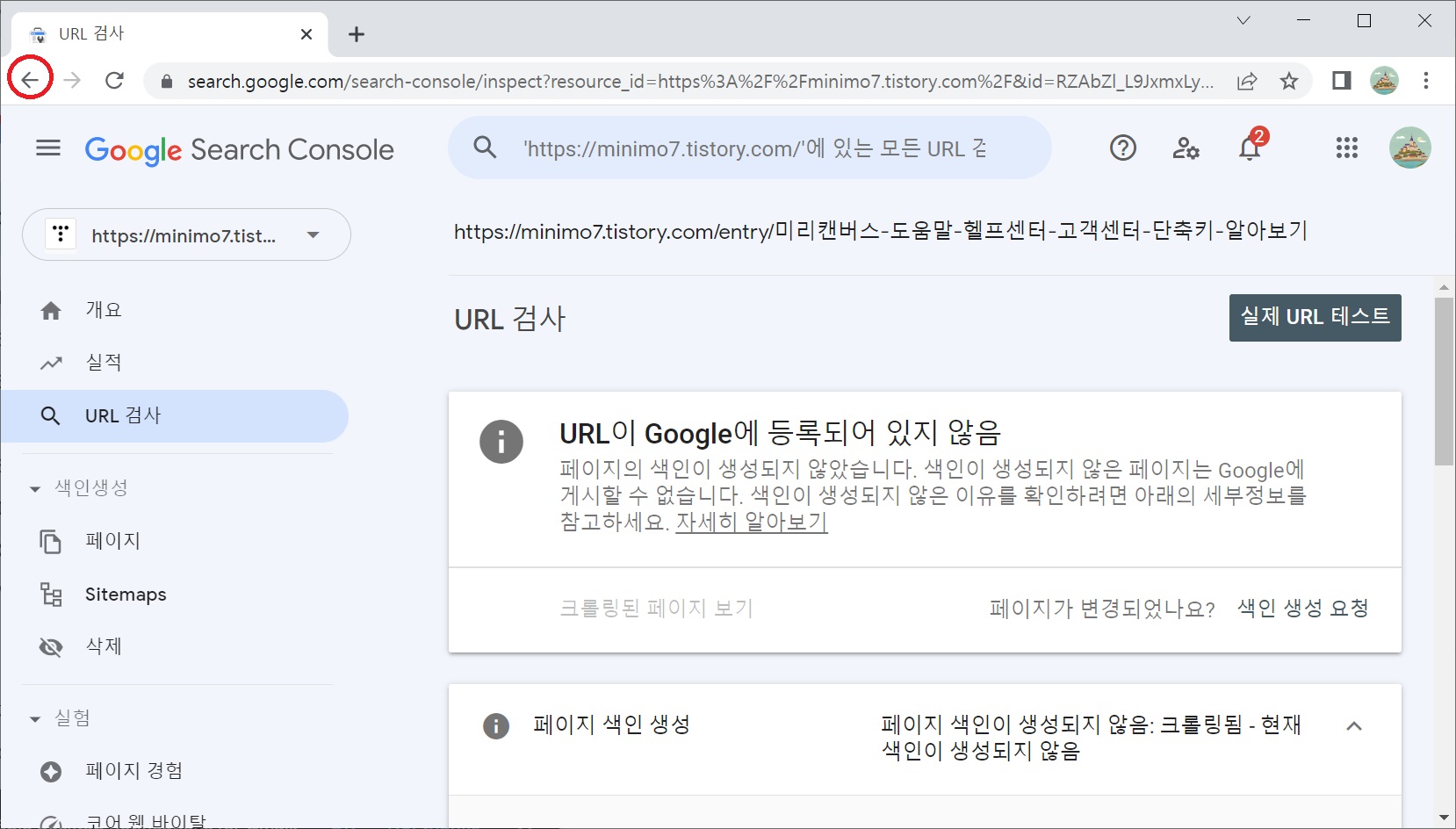Open the Chrome three-dot menu
Screen dimensions: 1456x829
click(x=1426, y=81)
